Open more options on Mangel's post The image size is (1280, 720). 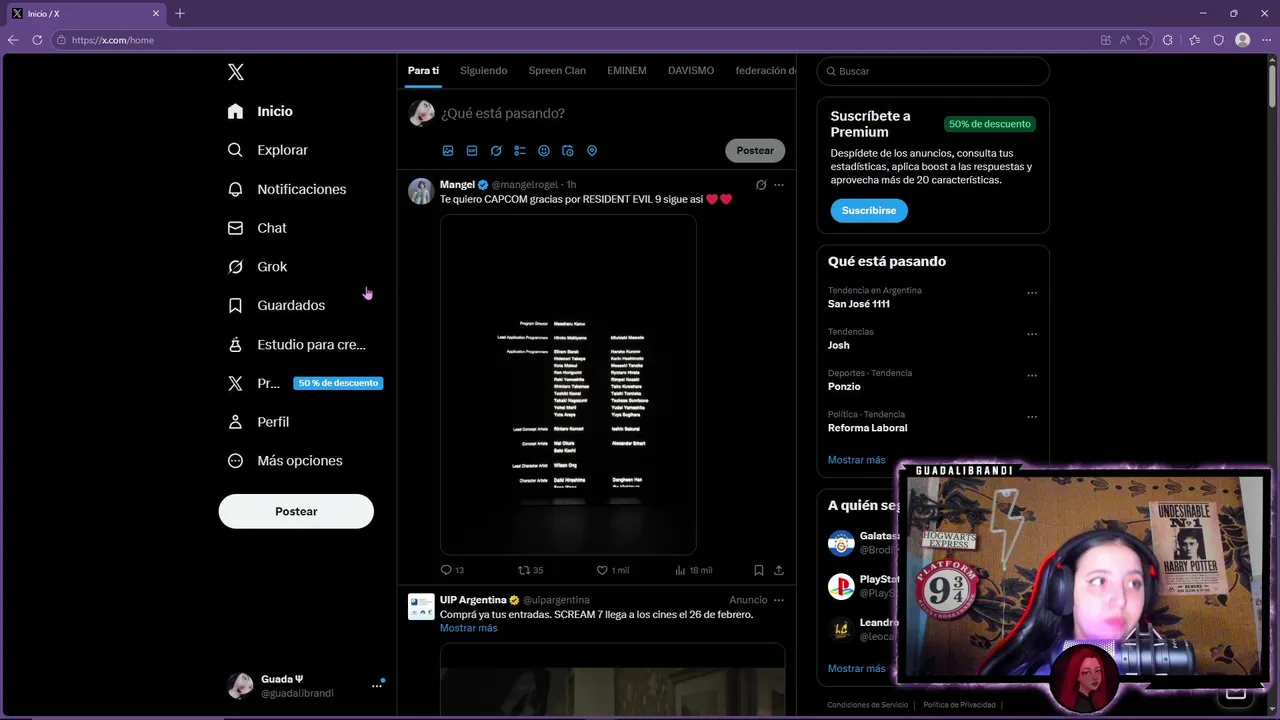pyautogui.click(x=779, y=185)
